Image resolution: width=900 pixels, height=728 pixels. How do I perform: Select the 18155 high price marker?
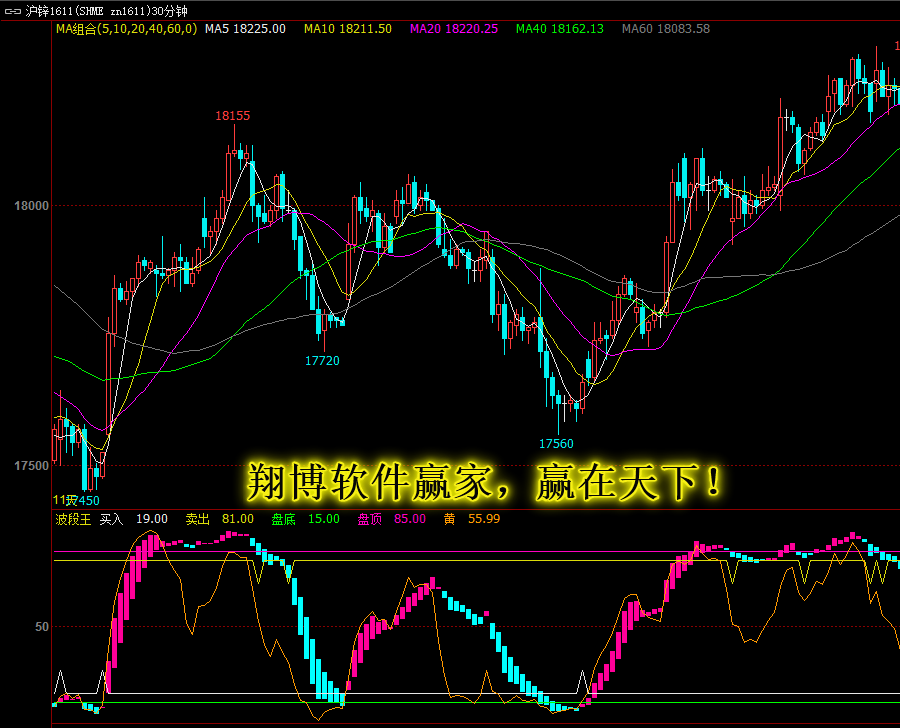coord(232,116)
